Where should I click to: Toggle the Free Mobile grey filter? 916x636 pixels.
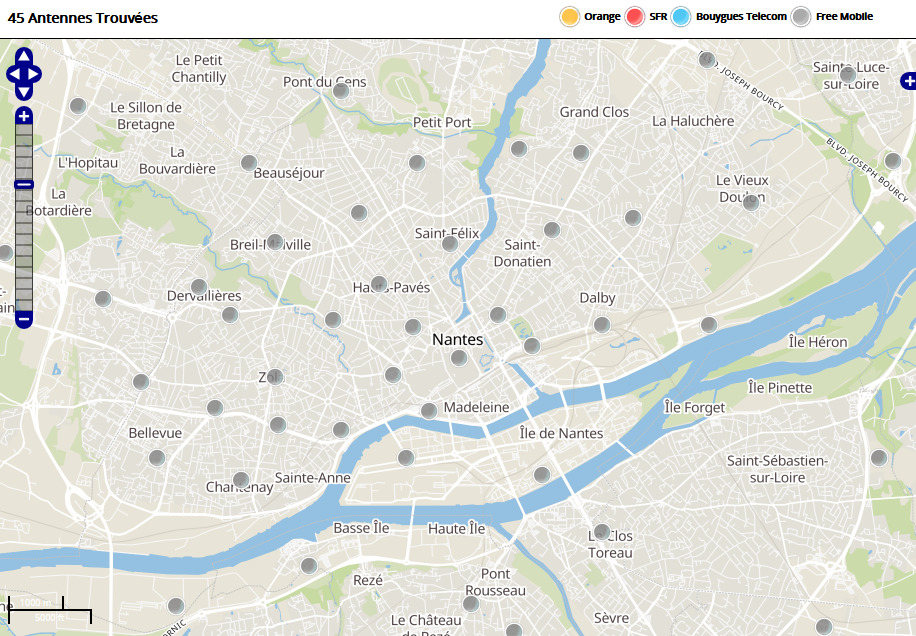click(x=801, y=17)
